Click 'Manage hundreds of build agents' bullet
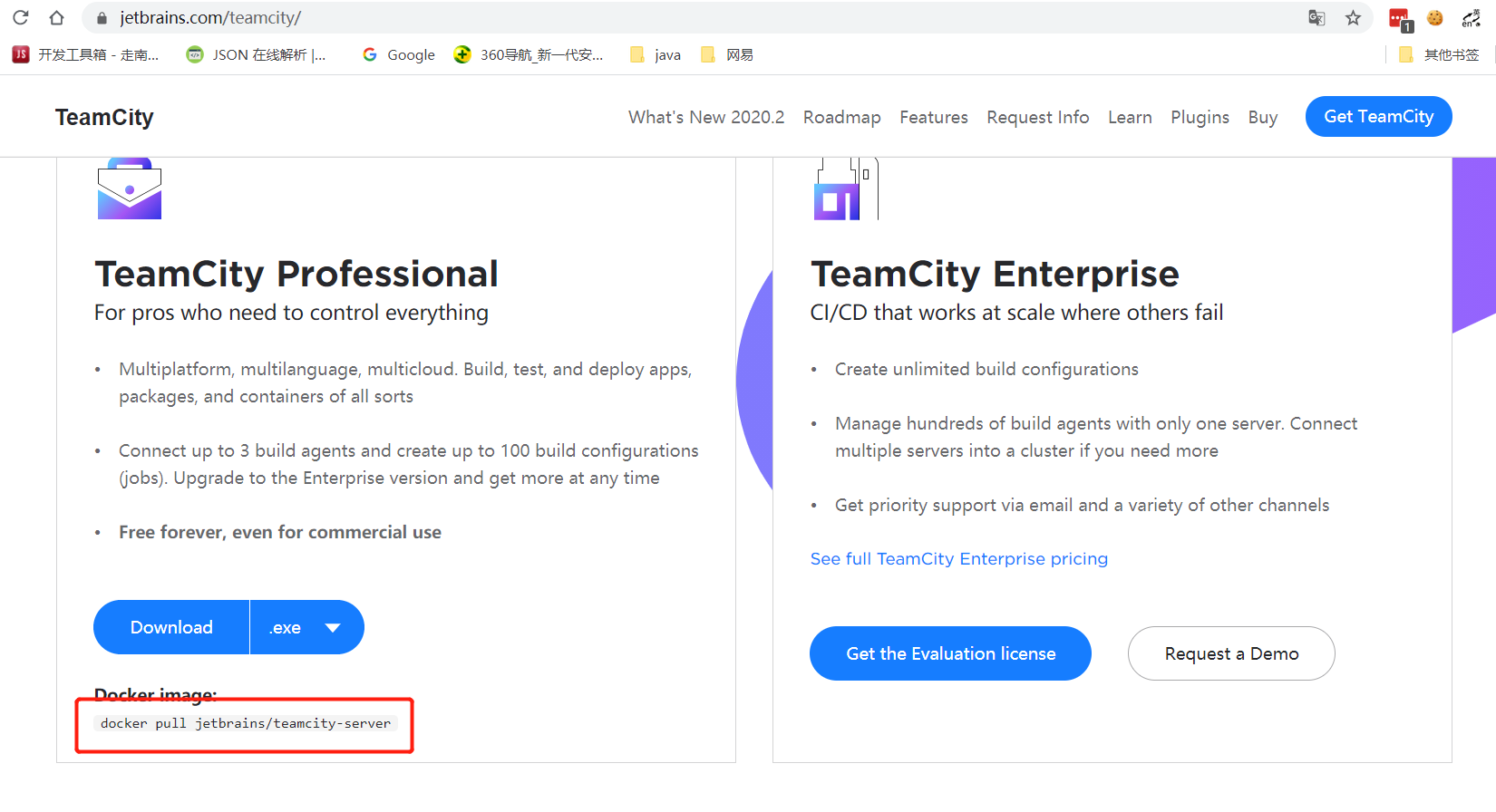Viewport: 1496px width, 812px height. pos(1096,437)
